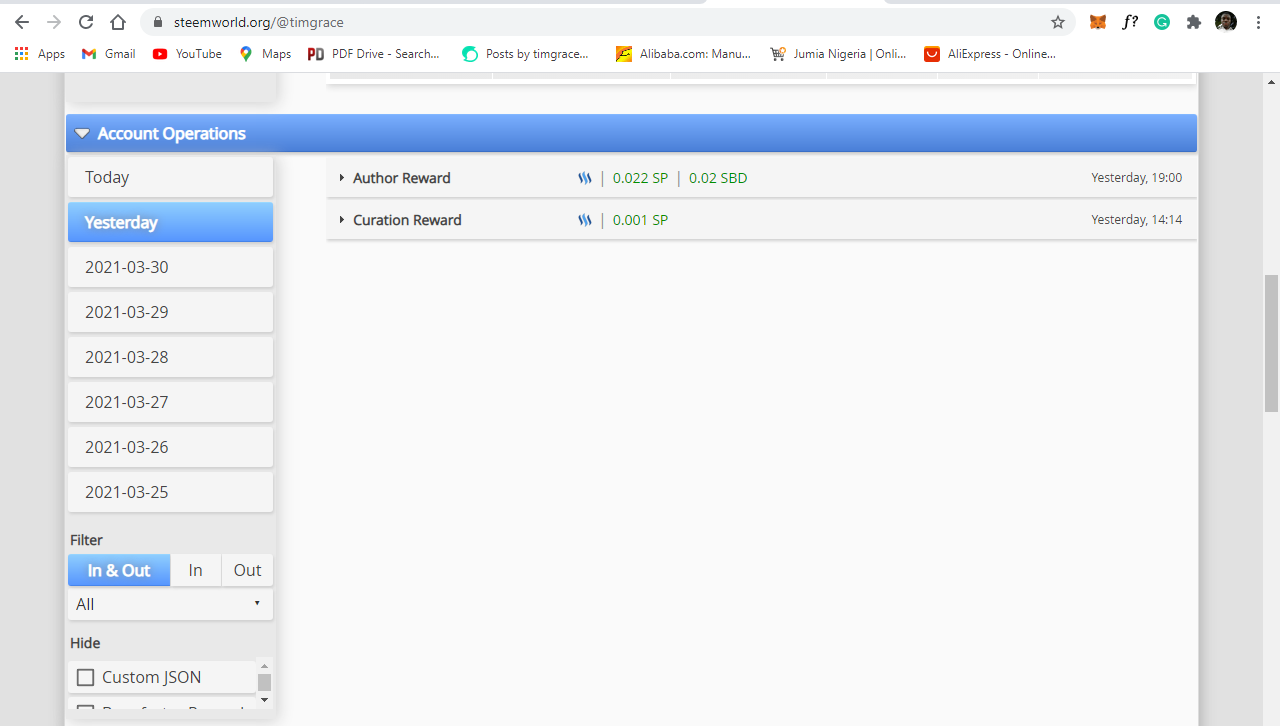Switch the filter to Out only

pyautogui.click(x=246, y=570)
